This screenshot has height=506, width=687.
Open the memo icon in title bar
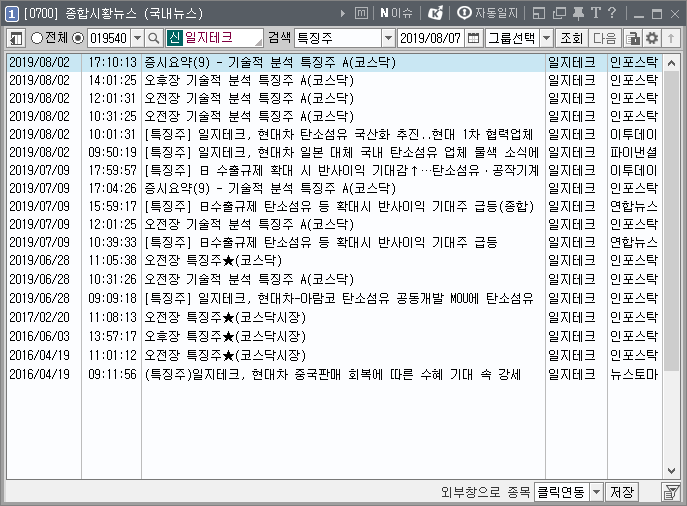tap(361, 14)
